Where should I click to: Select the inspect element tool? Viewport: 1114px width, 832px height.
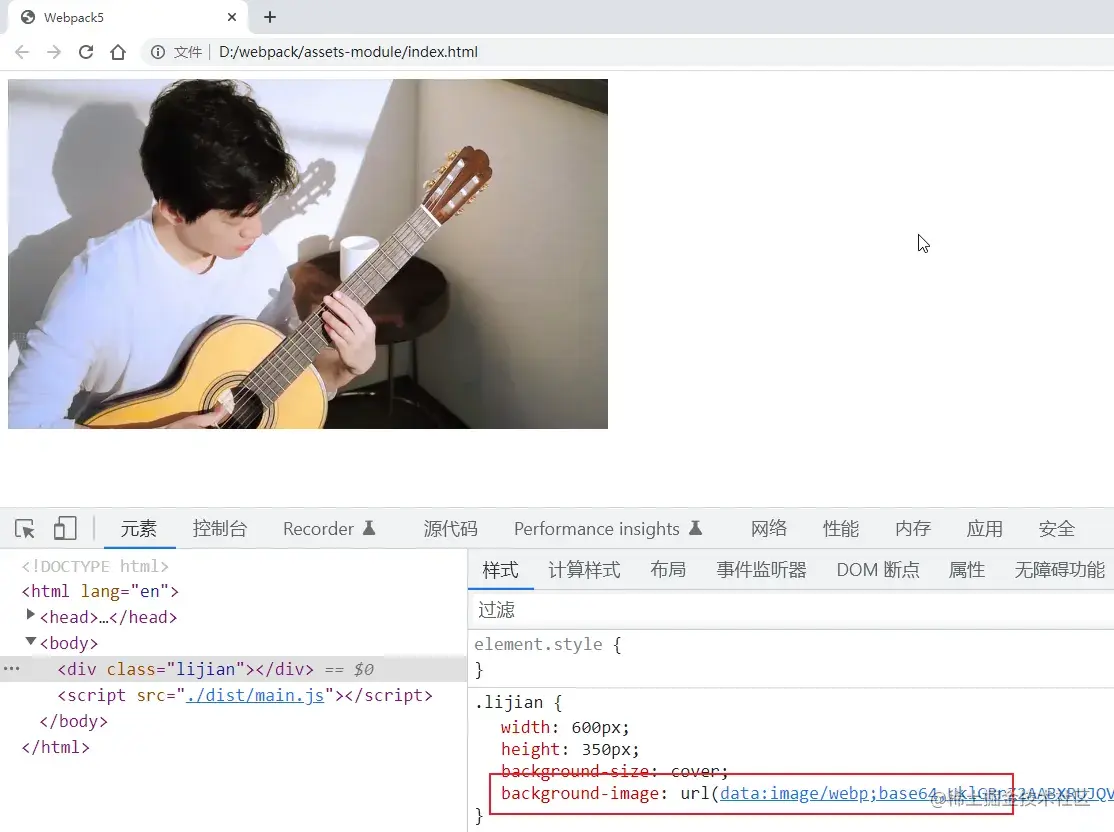point(25,527)
